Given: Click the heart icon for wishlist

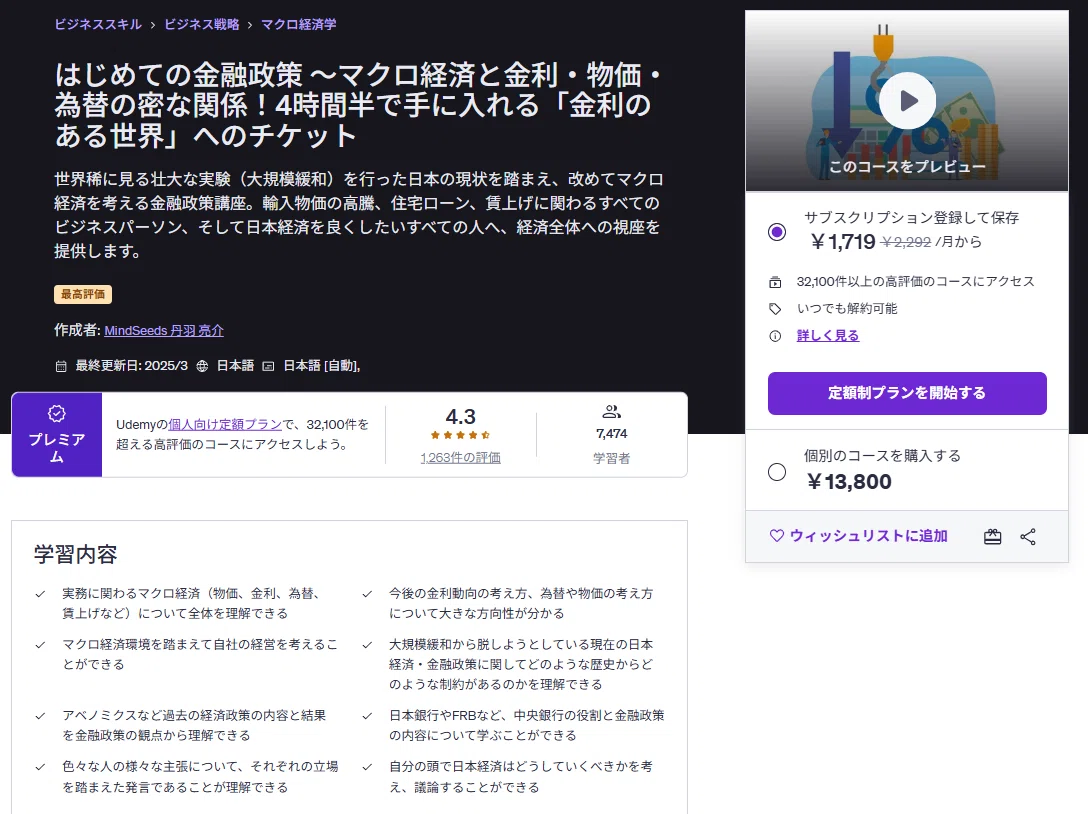Looking at the screenshot, I should click(776, 536).
